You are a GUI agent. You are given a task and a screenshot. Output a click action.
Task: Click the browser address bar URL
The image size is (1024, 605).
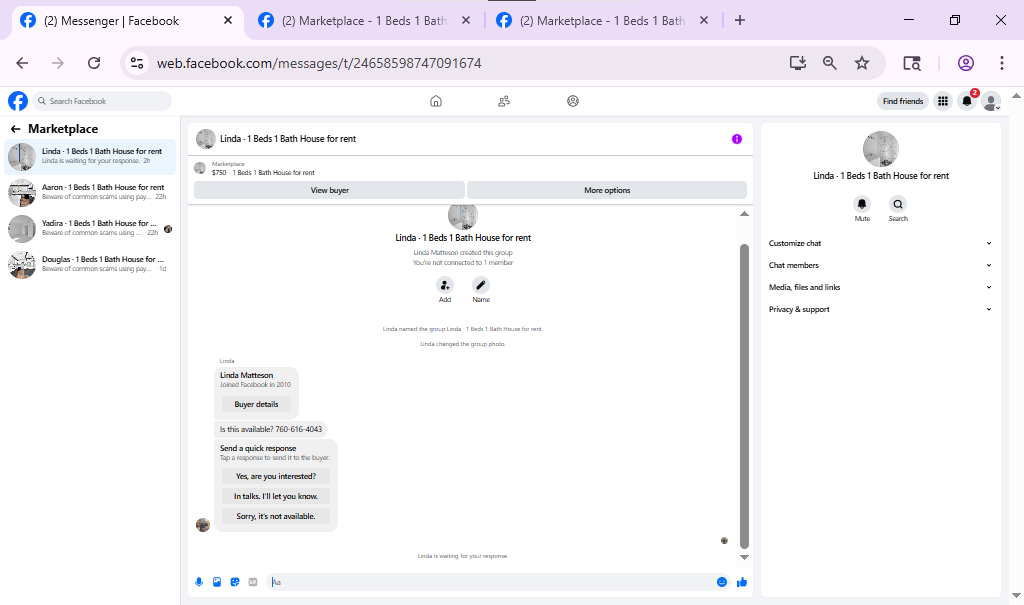(x=319, y=63)
